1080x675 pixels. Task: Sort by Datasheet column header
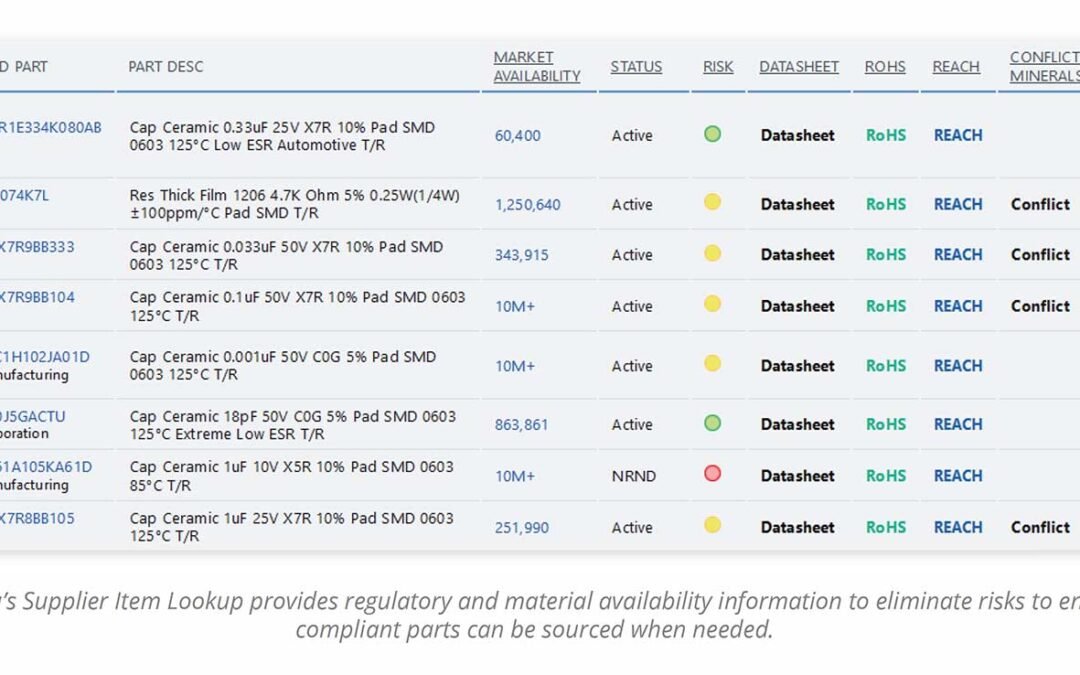[799, 67]
